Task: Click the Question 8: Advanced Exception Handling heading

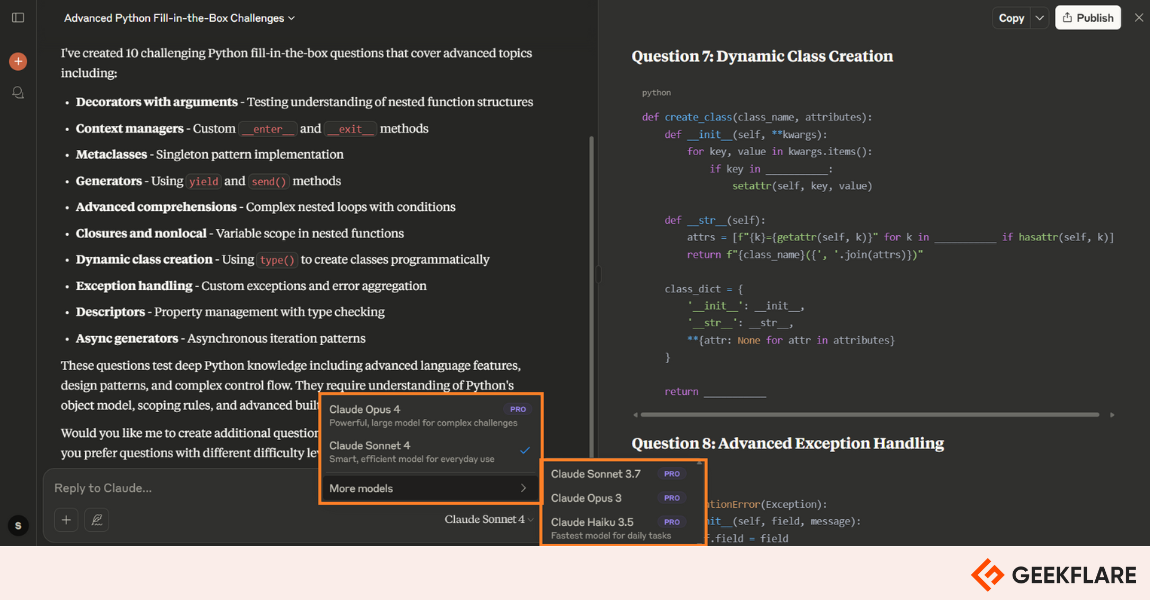Action: pos(788,443)
